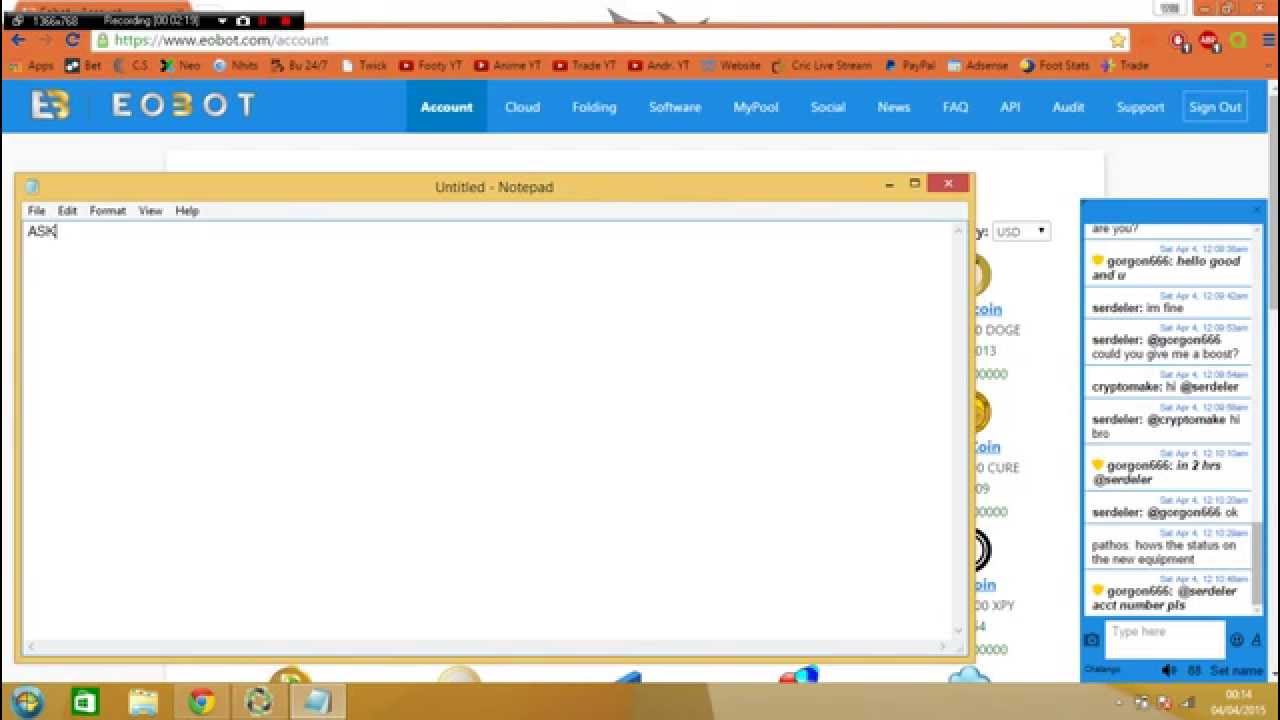The height and width of the screenshot is (720, 1280).
Task: Open the Foot Stats bookmark
Action: [1055, 66]
